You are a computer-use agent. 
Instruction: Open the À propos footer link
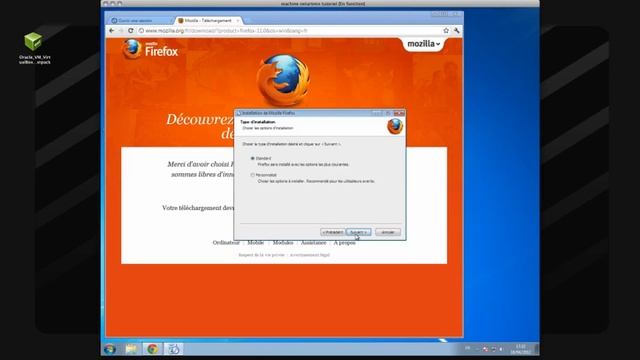pyautogui.click(x=344, y=242)
